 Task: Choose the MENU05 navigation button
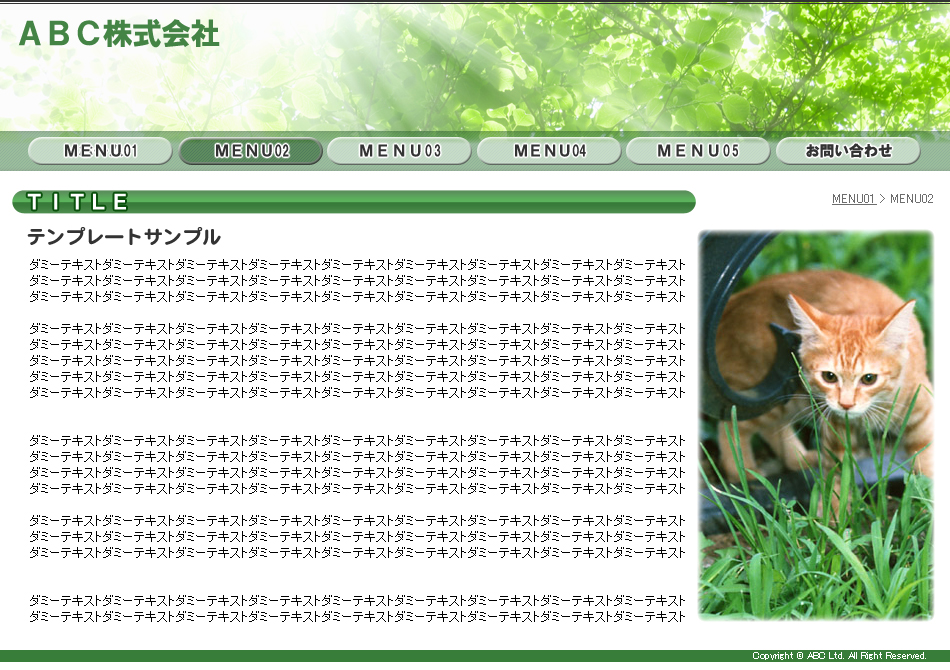pyautogui.click(x=698, y=151)
